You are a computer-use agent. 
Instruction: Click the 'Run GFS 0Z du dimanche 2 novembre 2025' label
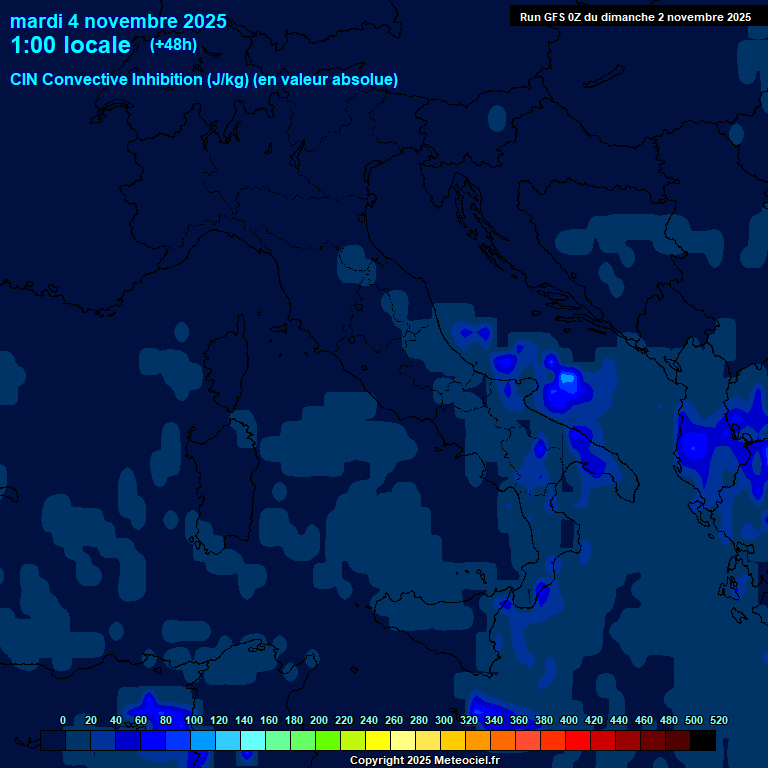pyautogui.click(x=635, y=17)
